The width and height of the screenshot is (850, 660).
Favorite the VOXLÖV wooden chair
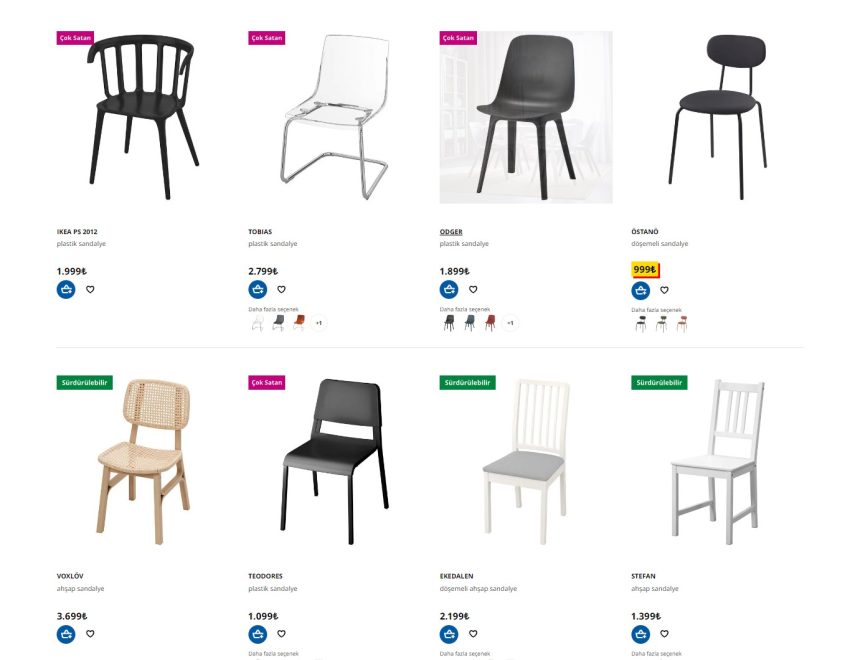[90, 633]
